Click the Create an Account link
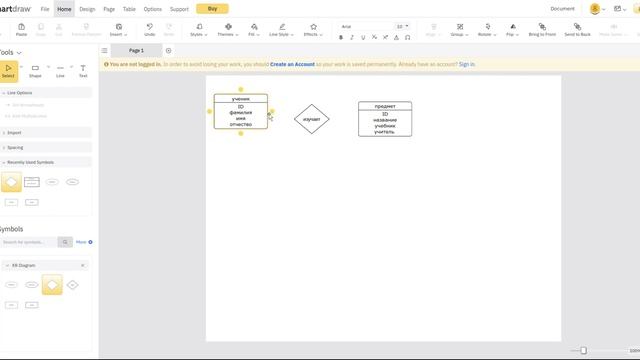This screenshot has height=360, width=640. [x=292, y=64]
